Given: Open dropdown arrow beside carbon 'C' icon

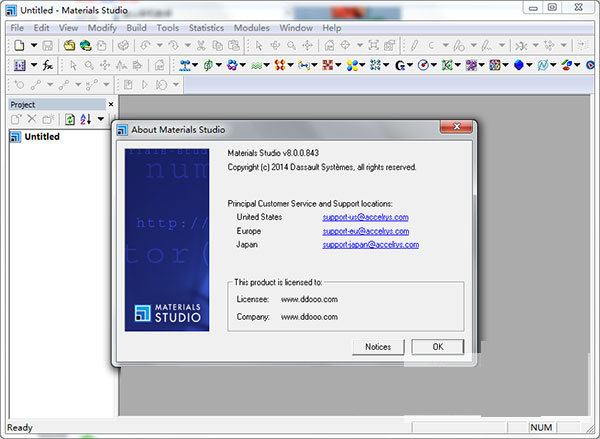Looking at the screenshot, I should 445,46.
